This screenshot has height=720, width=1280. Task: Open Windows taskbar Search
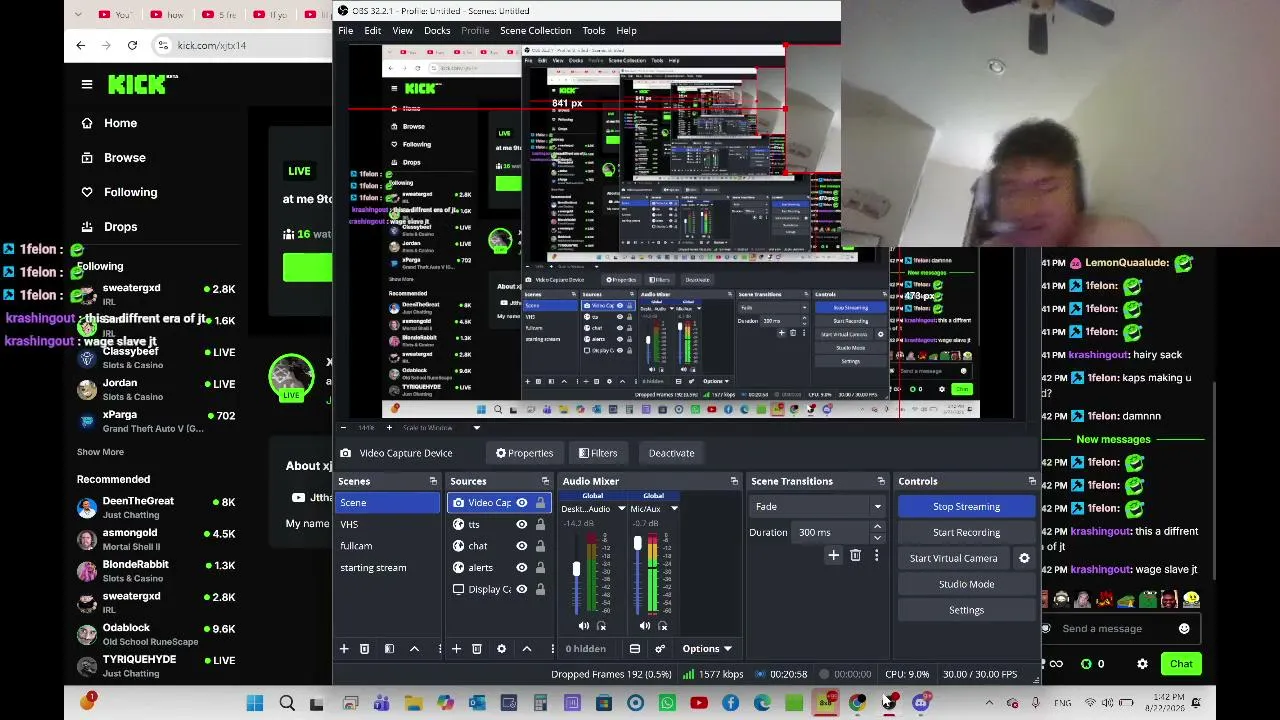tap(287, 703)
